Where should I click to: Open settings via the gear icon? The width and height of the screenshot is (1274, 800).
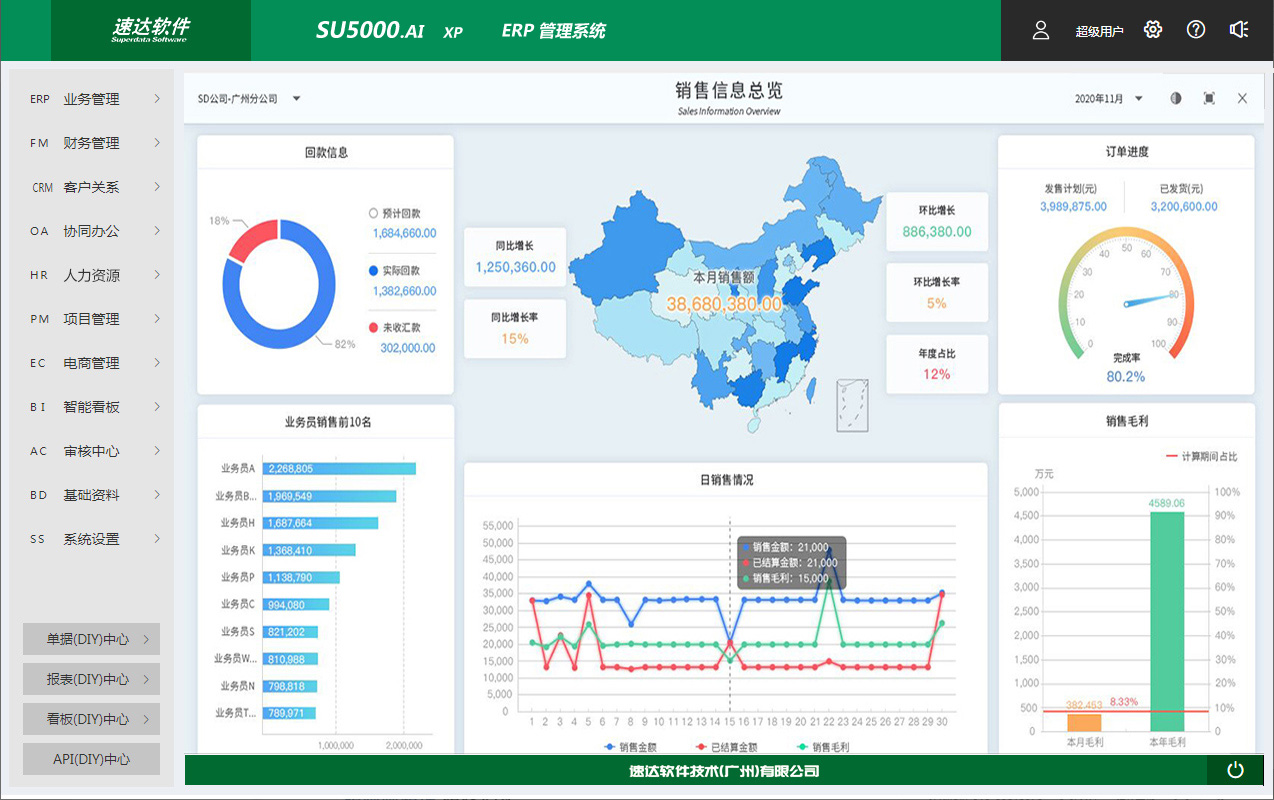pos(1153,30)
